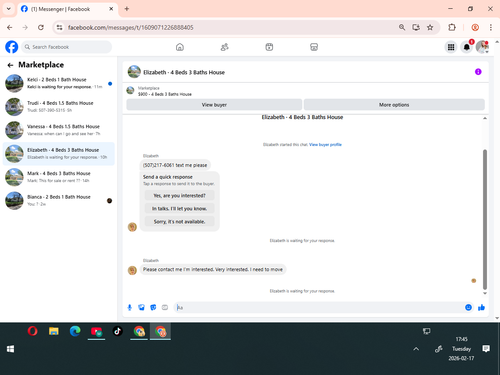Send quick response 'Sorry, it's not available.'
This screenshot has width=500, height=375.
179,222
